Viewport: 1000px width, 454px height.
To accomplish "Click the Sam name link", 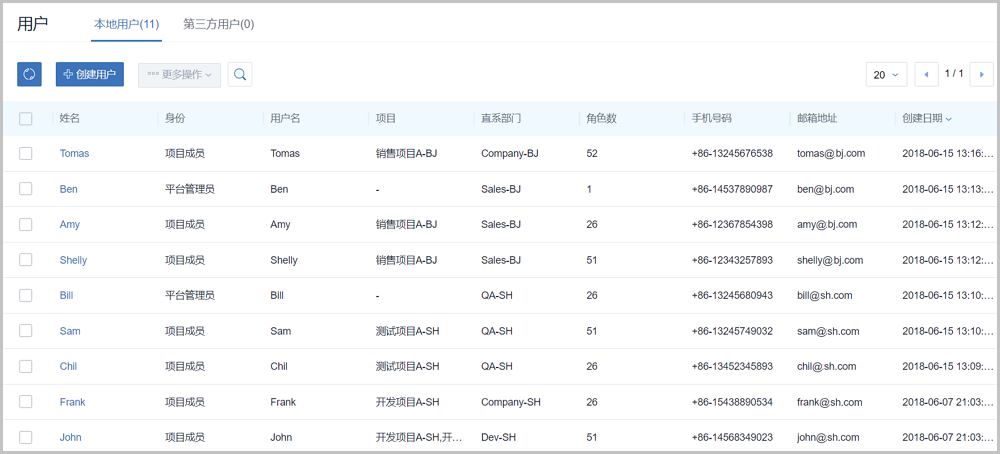I will coord(70,331).
